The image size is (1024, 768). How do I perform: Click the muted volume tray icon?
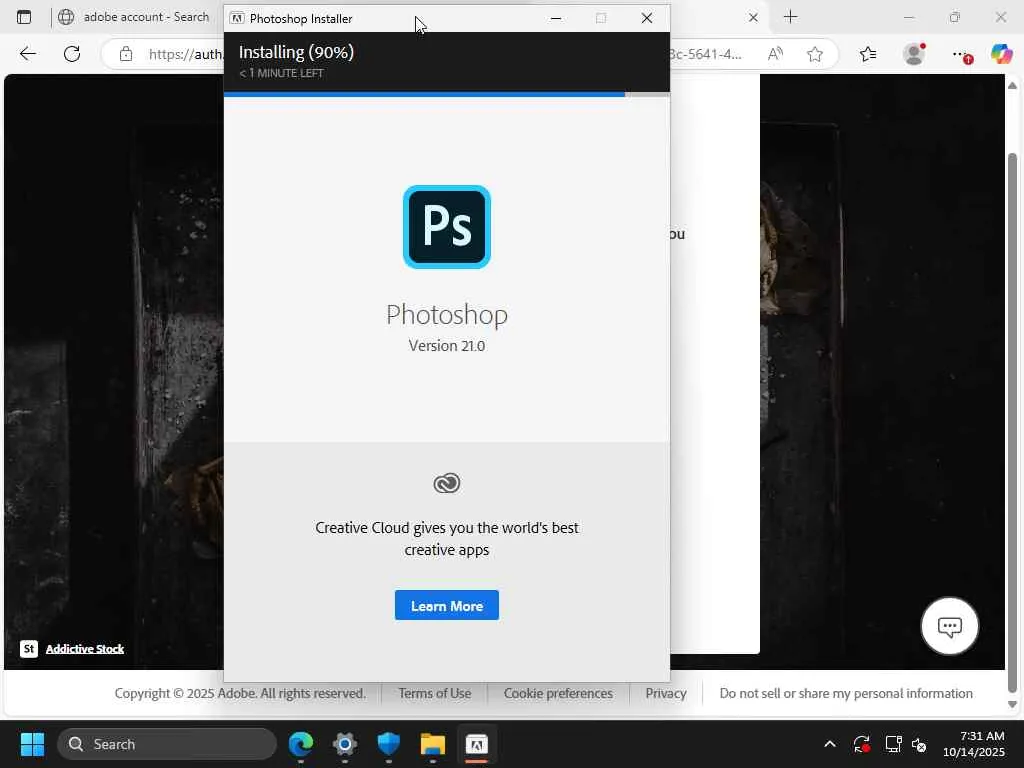(x=919, y=744)
